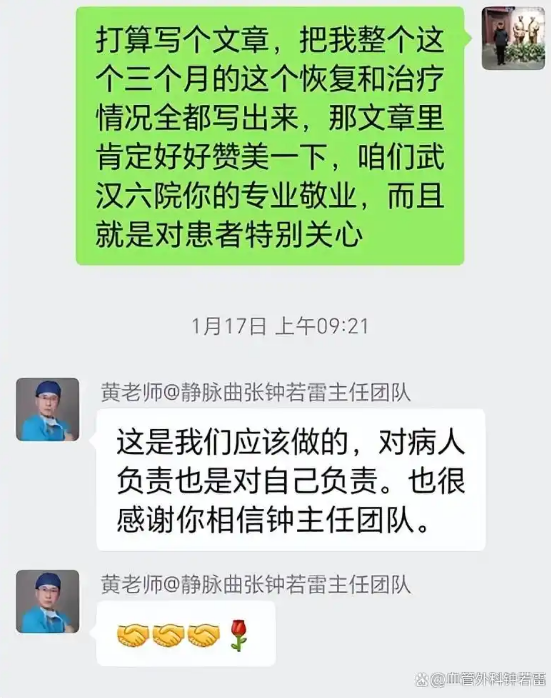Click the 1月17日 上午09:21 timestamp
Viewport: 551px width, 698px height.
pyautogui.click(x=280, y=326)
